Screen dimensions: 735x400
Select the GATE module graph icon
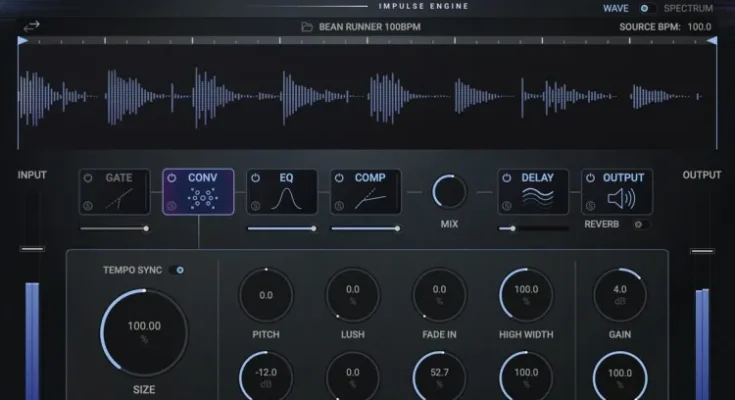click(x=119, y=199)
